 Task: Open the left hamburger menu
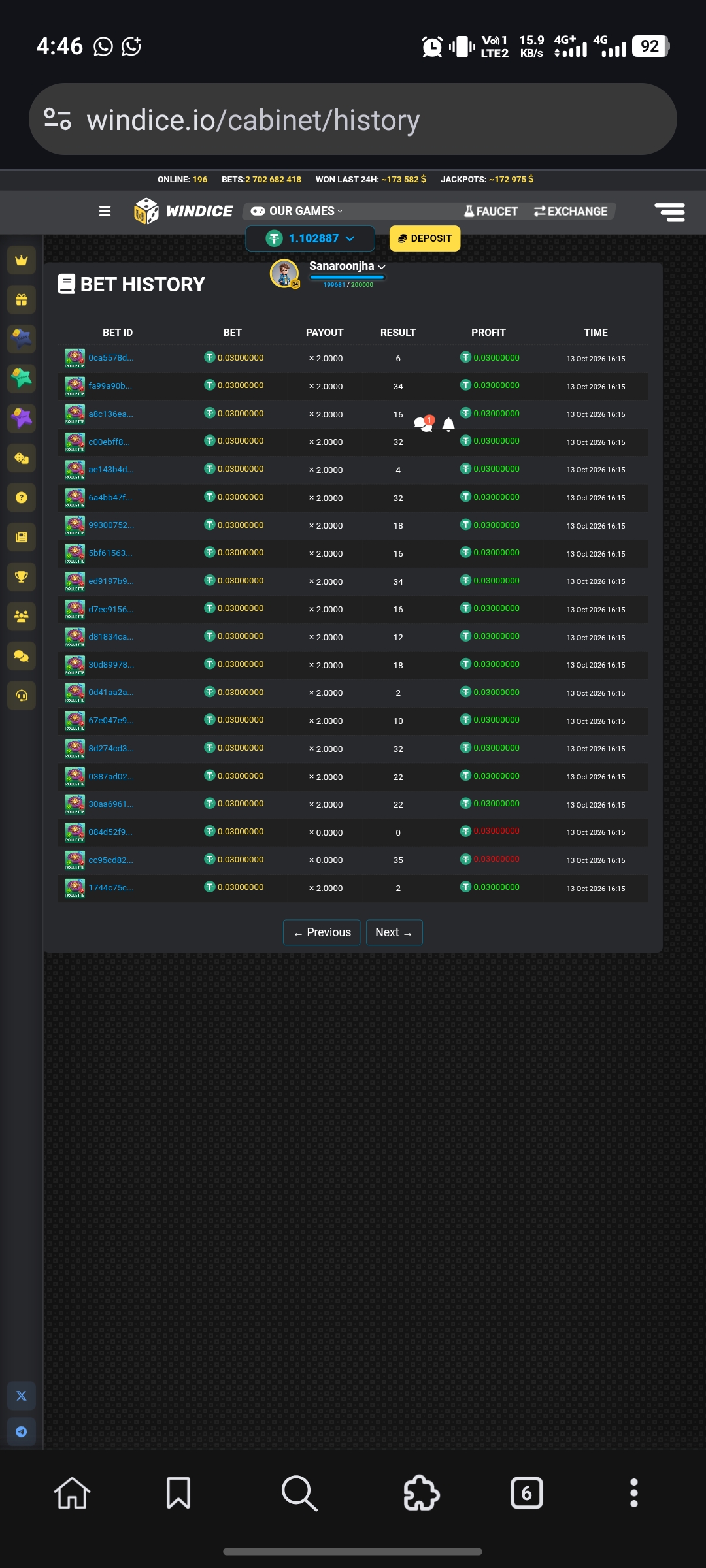point(105,211)
